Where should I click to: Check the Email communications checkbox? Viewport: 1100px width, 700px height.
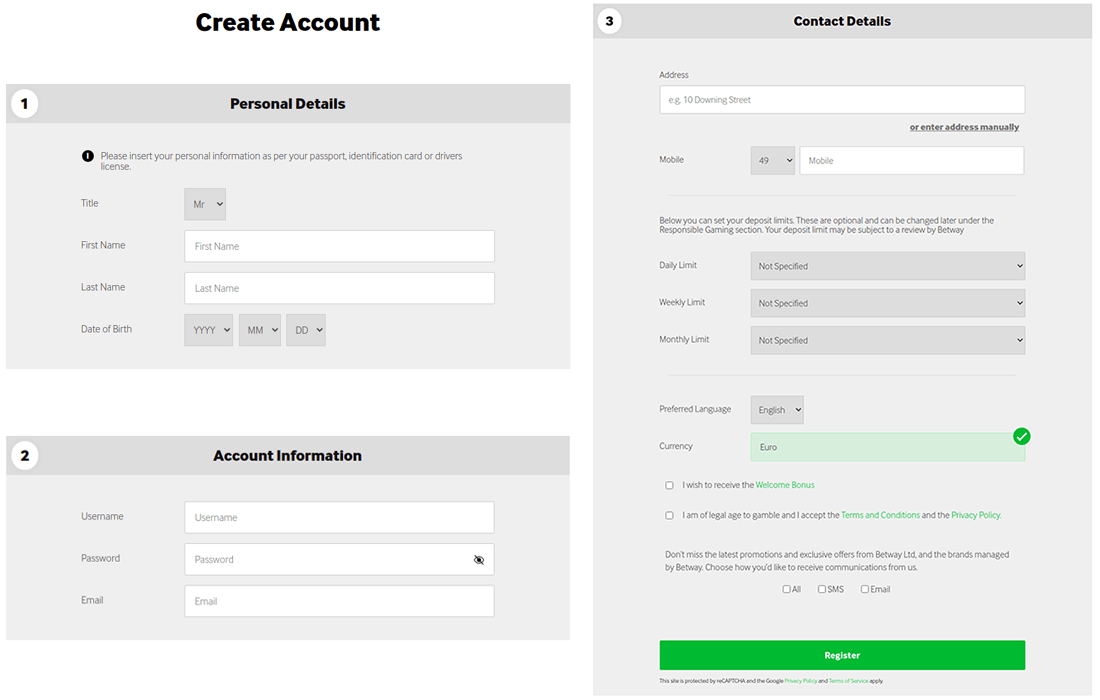coord(865,590)
